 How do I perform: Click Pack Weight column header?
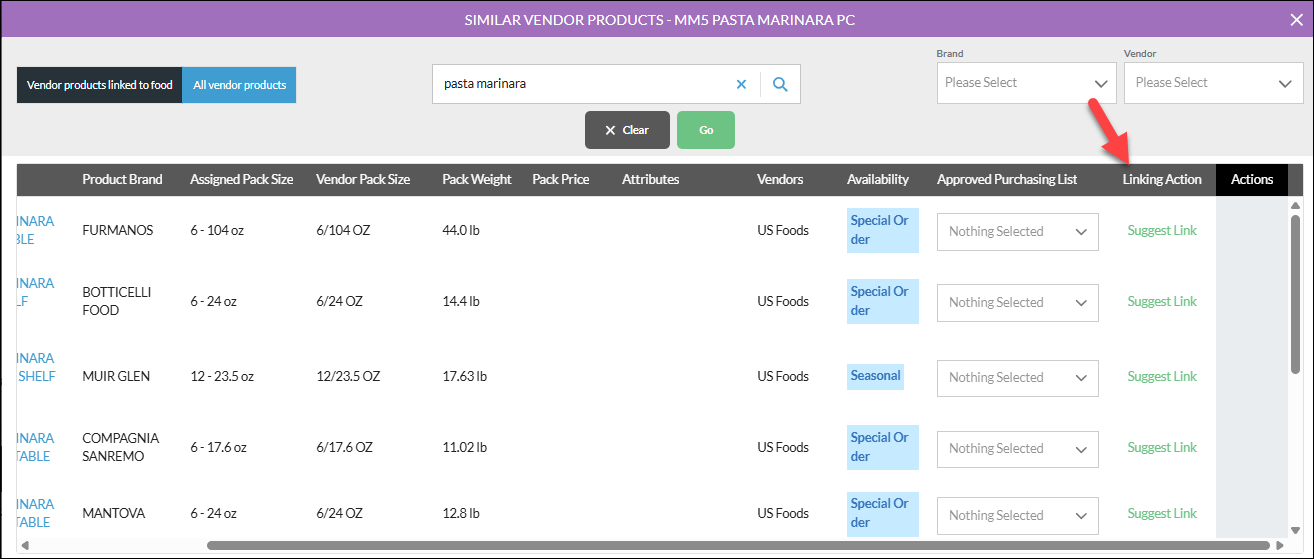(x=477, y=180)
